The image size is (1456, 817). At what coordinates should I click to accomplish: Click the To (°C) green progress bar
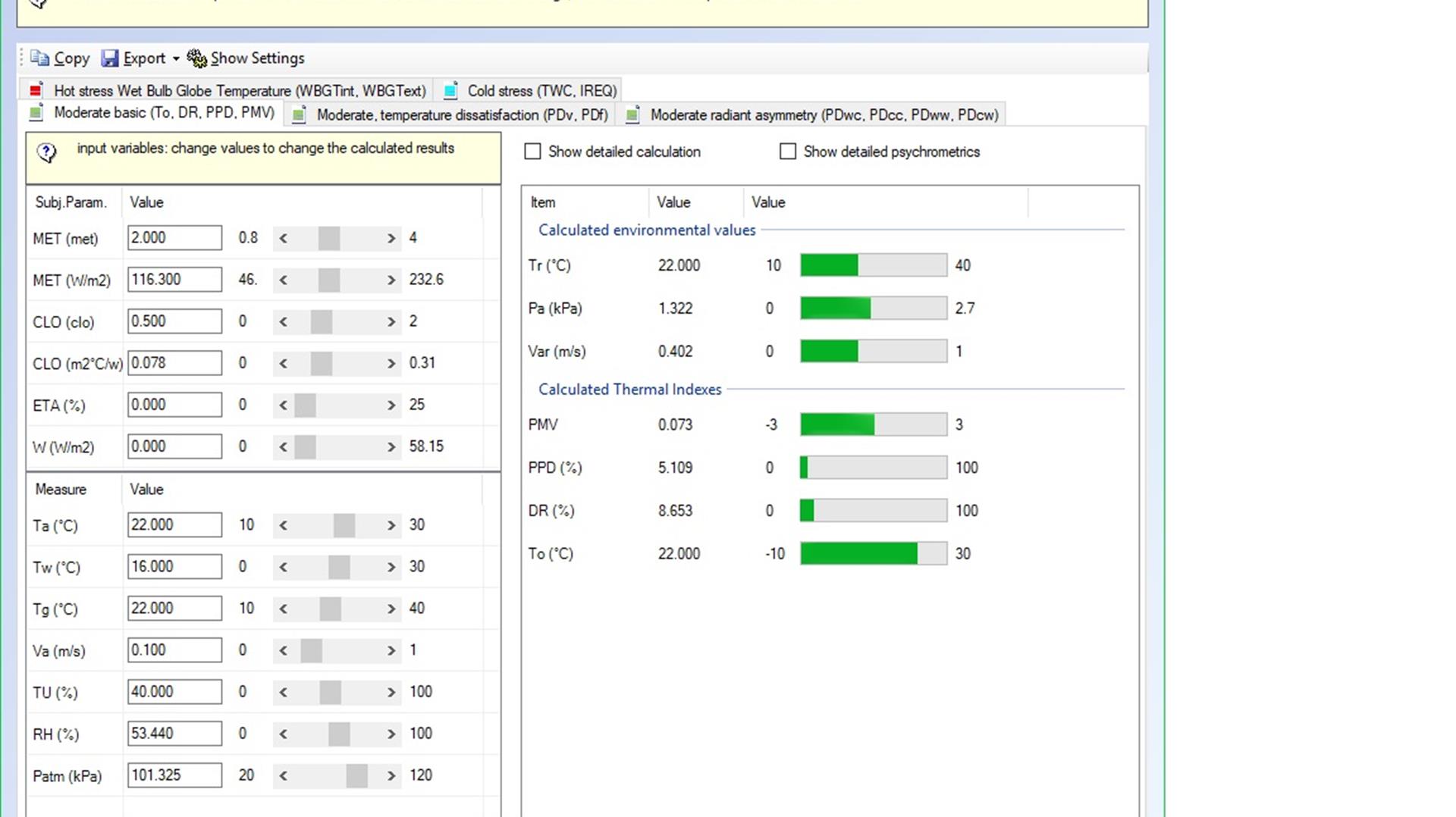(874, 553)
